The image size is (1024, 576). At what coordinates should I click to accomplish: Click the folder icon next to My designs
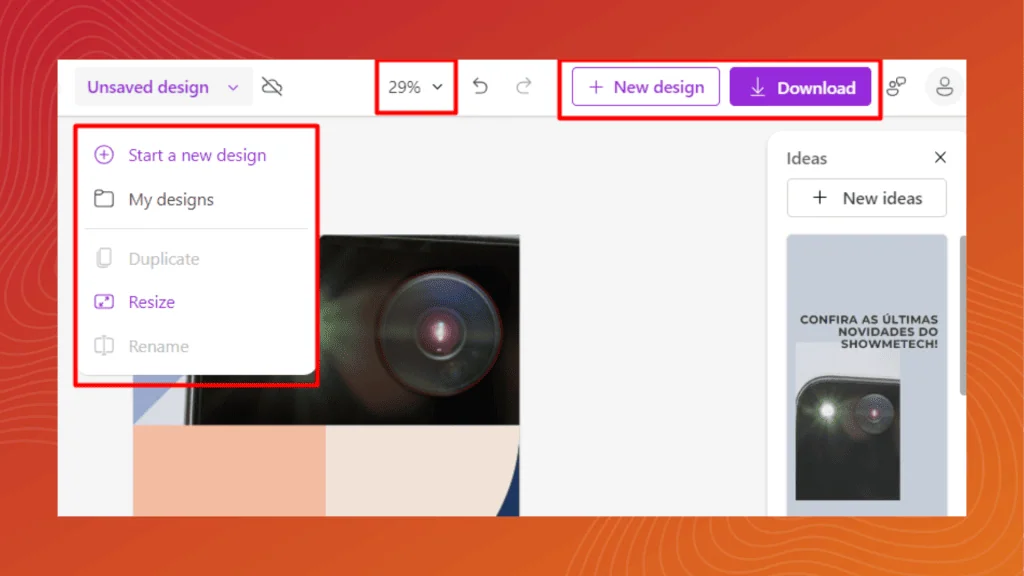pyautogui.click(x=103, y=199)
